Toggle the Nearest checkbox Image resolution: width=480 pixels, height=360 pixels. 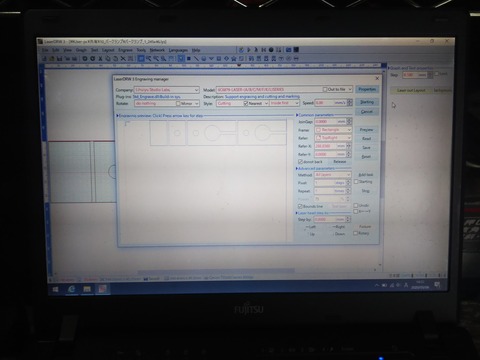point(246,104)
